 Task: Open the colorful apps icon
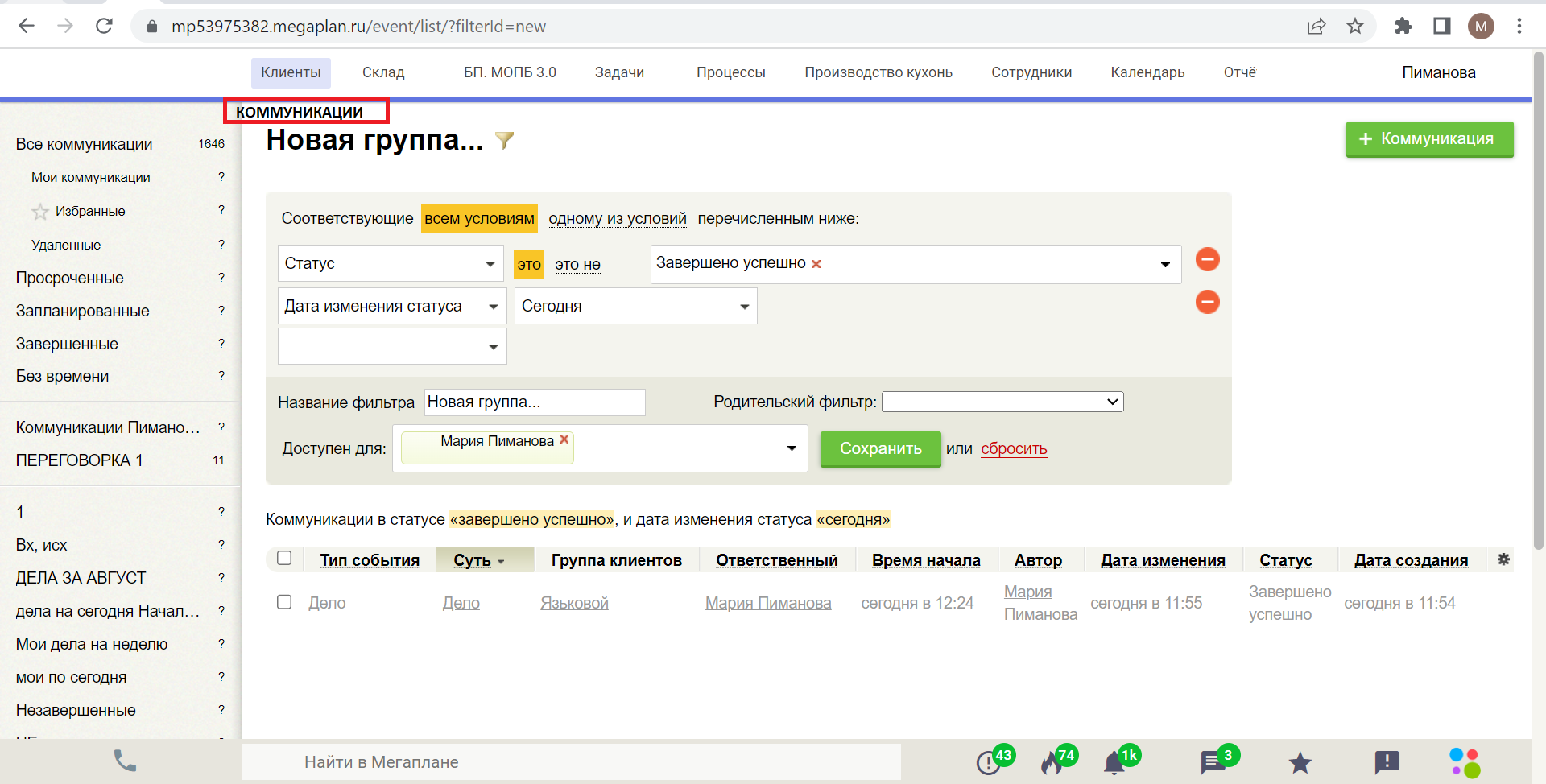point(1465,762)
